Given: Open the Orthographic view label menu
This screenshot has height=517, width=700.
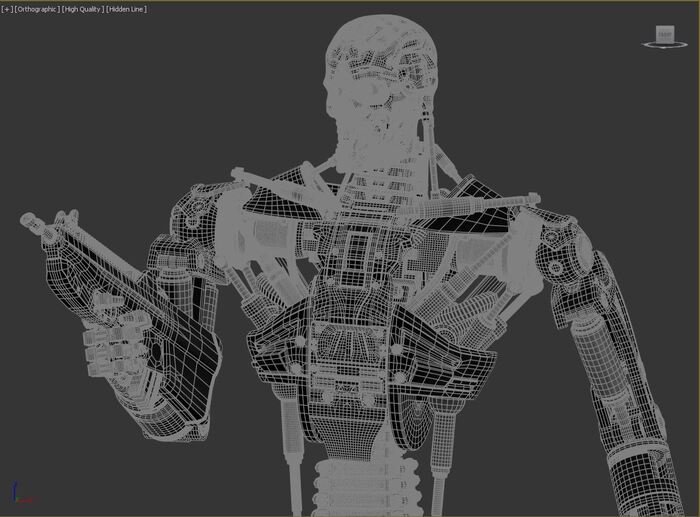Looking at the screenshot, I should (37, 9).
